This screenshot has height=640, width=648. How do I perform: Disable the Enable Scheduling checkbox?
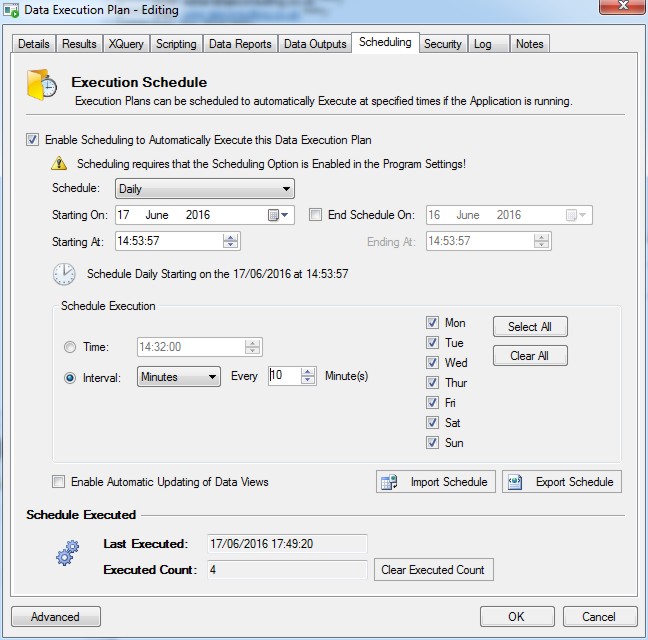click(x=33, y=140)
